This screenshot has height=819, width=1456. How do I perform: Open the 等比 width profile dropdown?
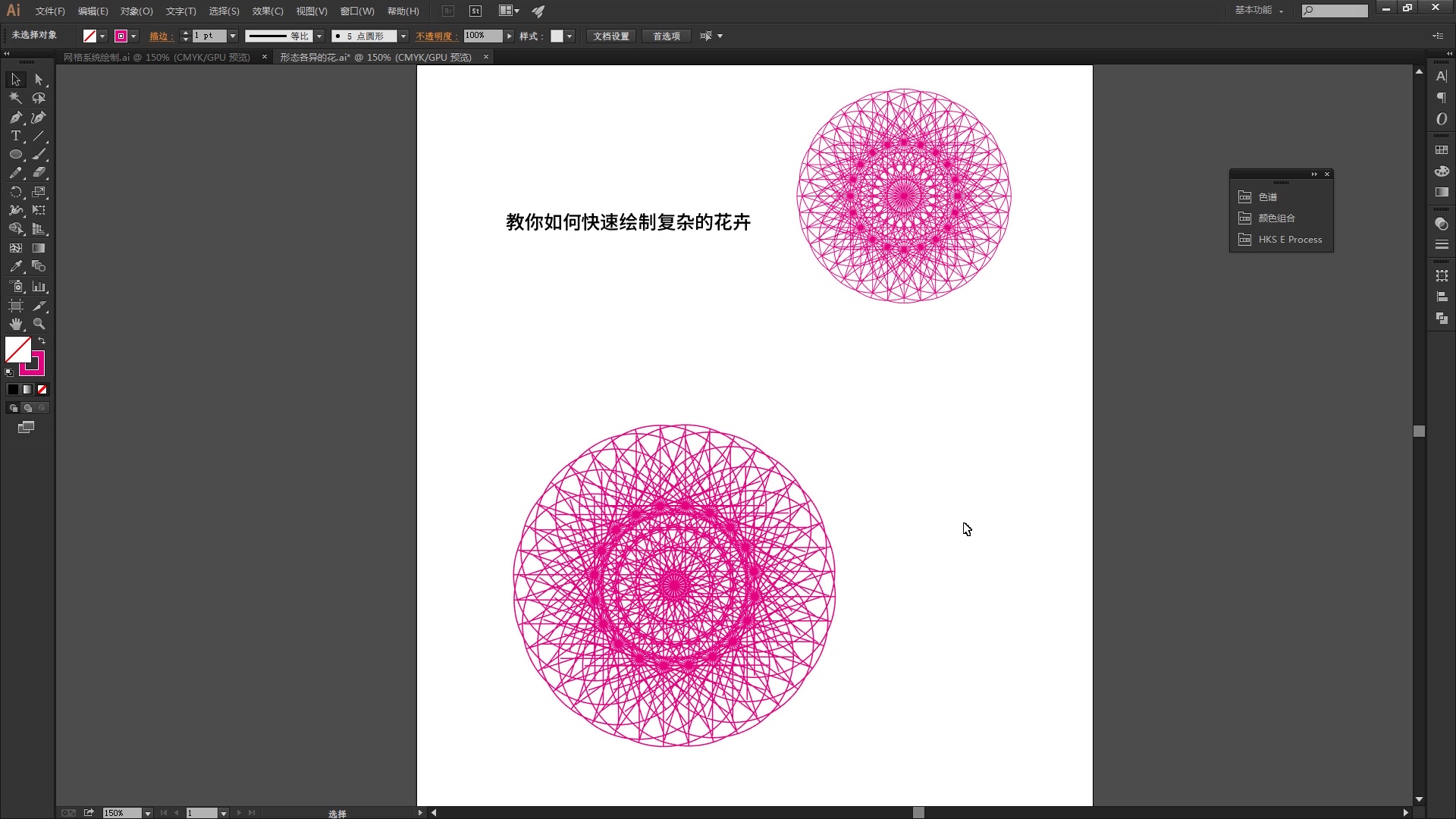(x=318, y=36)
